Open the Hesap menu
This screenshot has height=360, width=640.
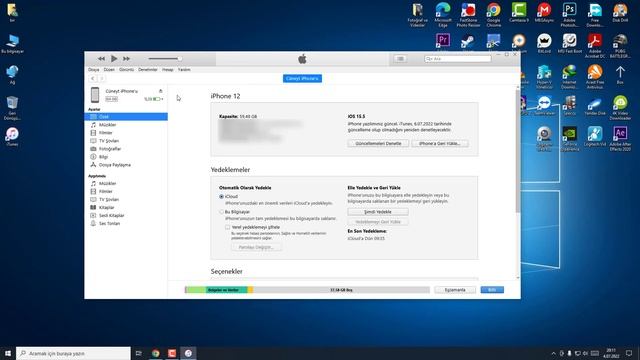[168, 70]
